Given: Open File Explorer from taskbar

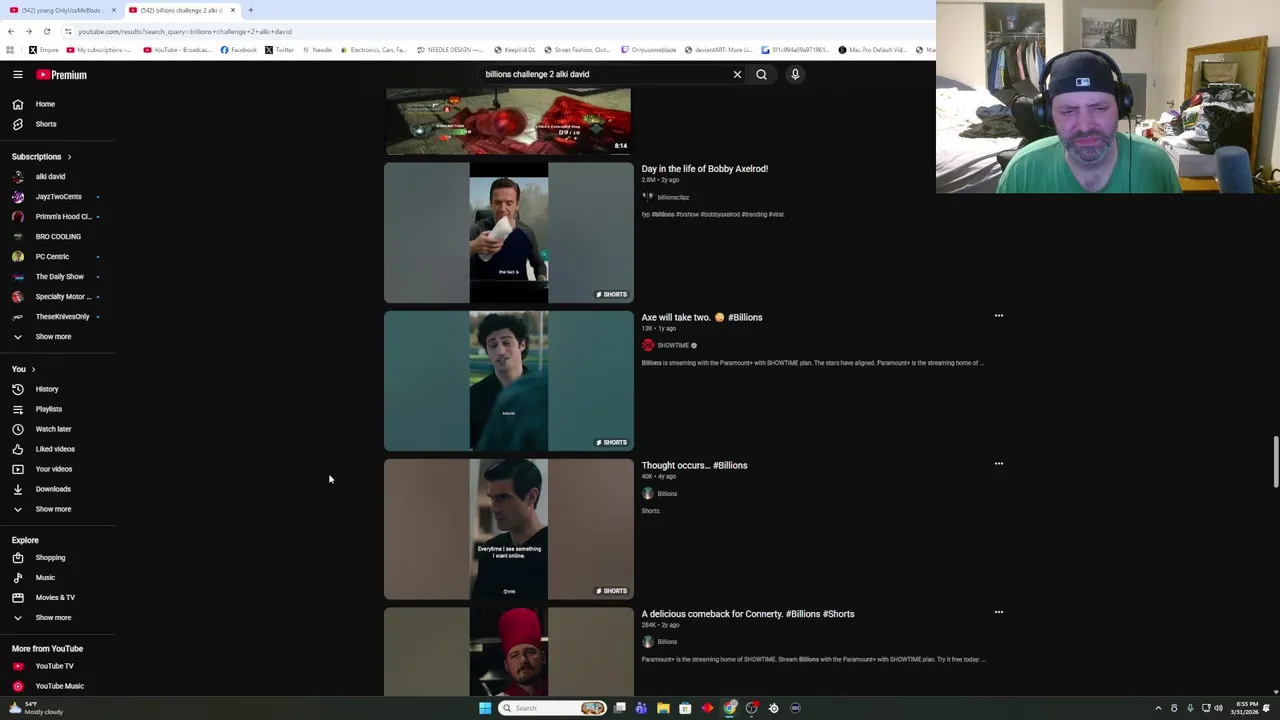Looking at the screenshot, I should tap(663, 708).
